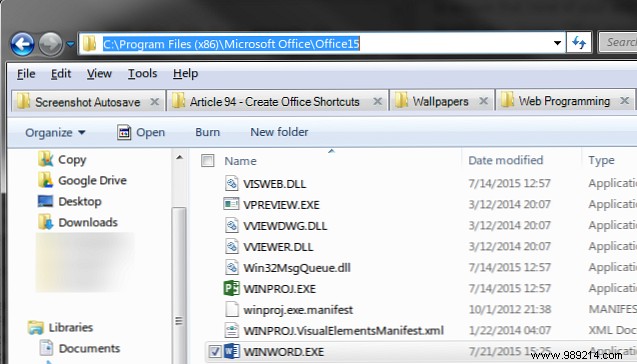
Task: Open the Edit menu
Action: pyautogui.click(x=61, y=74)
